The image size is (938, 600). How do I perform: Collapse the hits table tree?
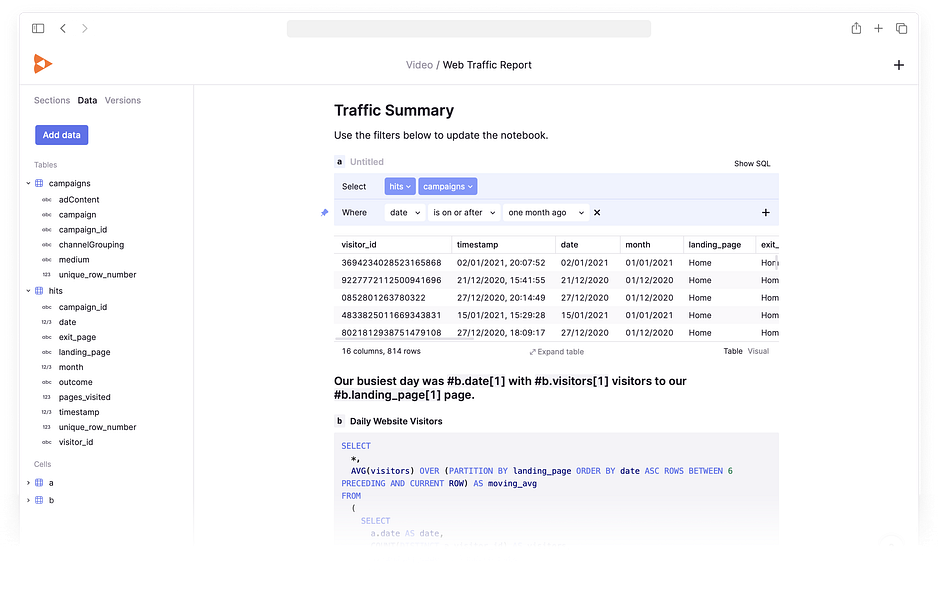point(28,291)
